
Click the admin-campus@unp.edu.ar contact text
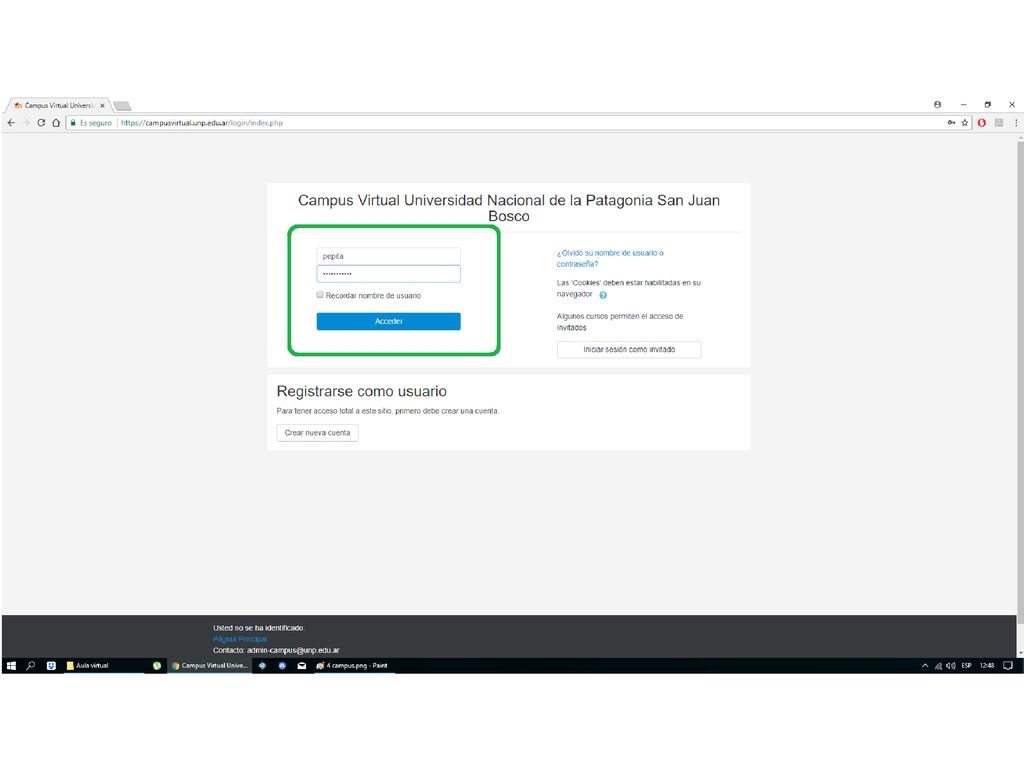coord(293,650)
